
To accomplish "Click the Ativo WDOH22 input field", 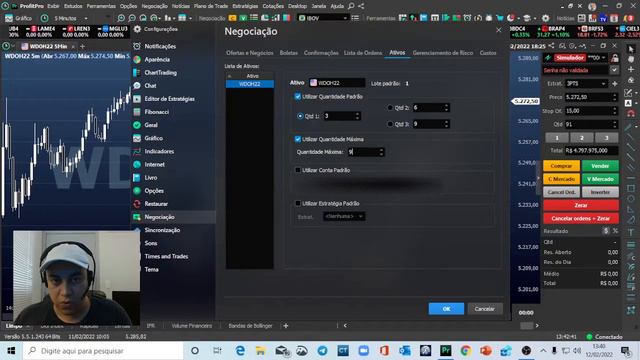I will (x=337, y=83).
